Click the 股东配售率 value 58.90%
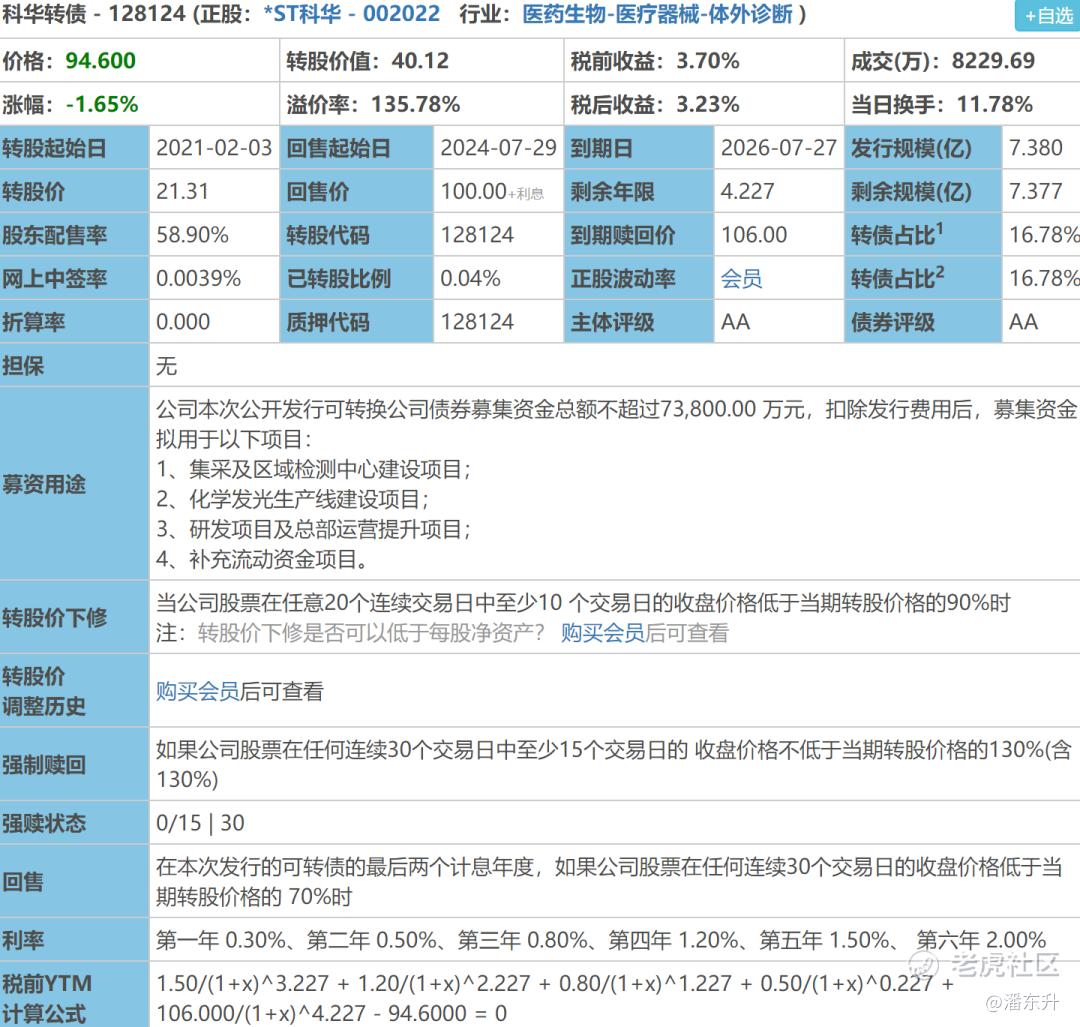Viewport: 1080px width, 1027px height. pos(192,235)
